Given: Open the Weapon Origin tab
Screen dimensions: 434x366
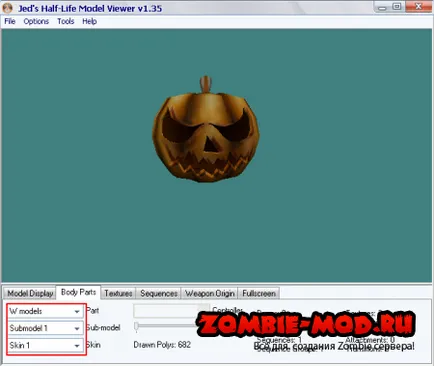Looking at the screenshot, I should [210, 293].
